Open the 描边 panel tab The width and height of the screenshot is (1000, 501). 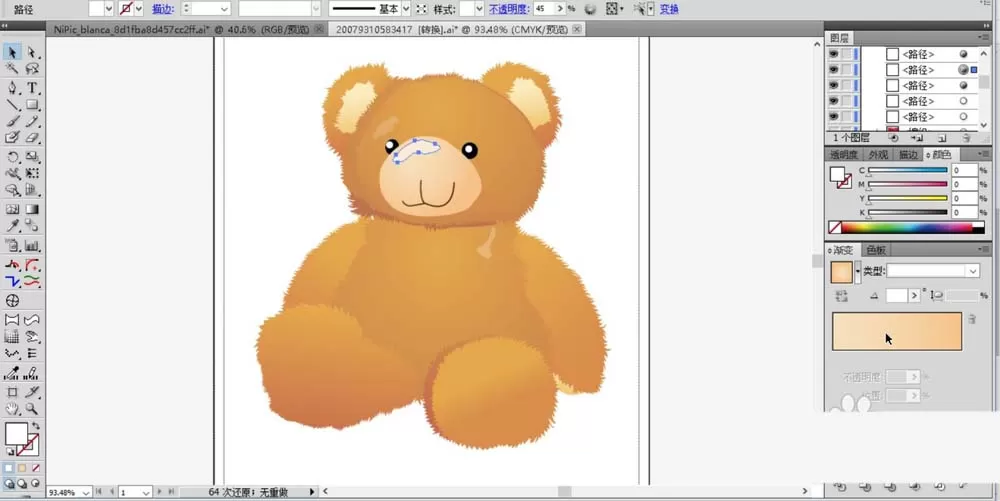coord(908,155)
